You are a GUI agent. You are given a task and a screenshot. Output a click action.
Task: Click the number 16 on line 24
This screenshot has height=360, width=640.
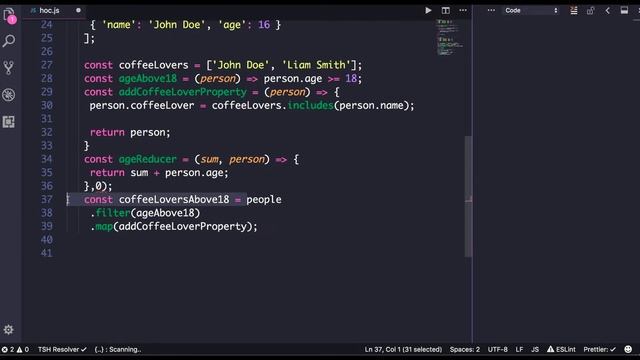(264, 25)
